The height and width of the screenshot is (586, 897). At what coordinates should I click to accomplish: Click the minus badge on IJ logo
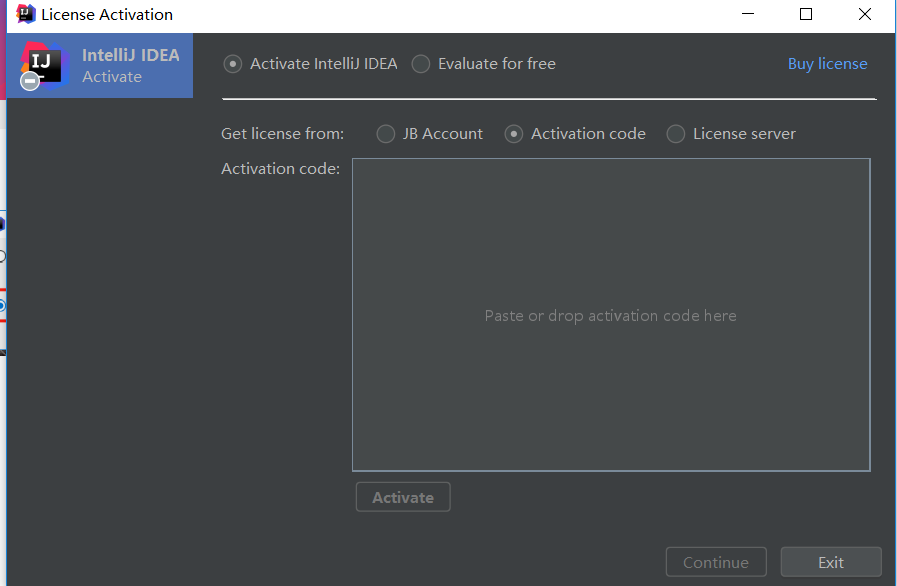coord(30,81)
